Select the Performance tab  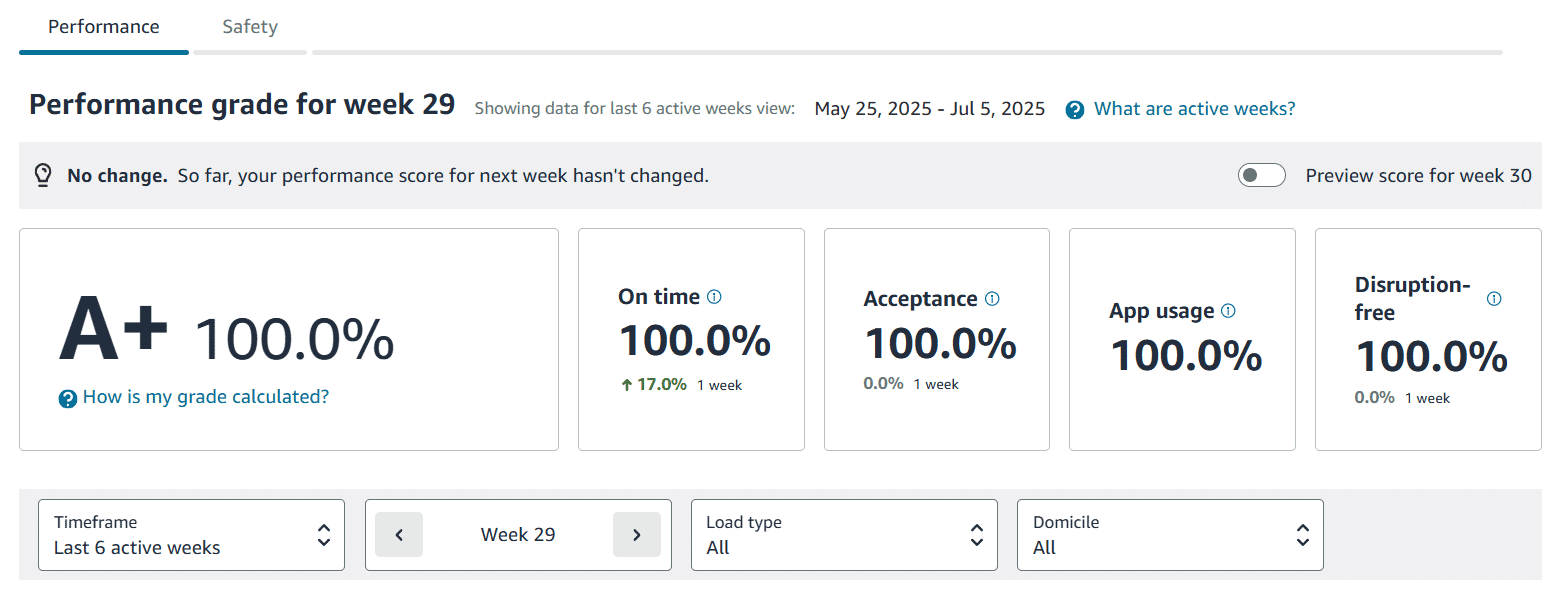104,27
